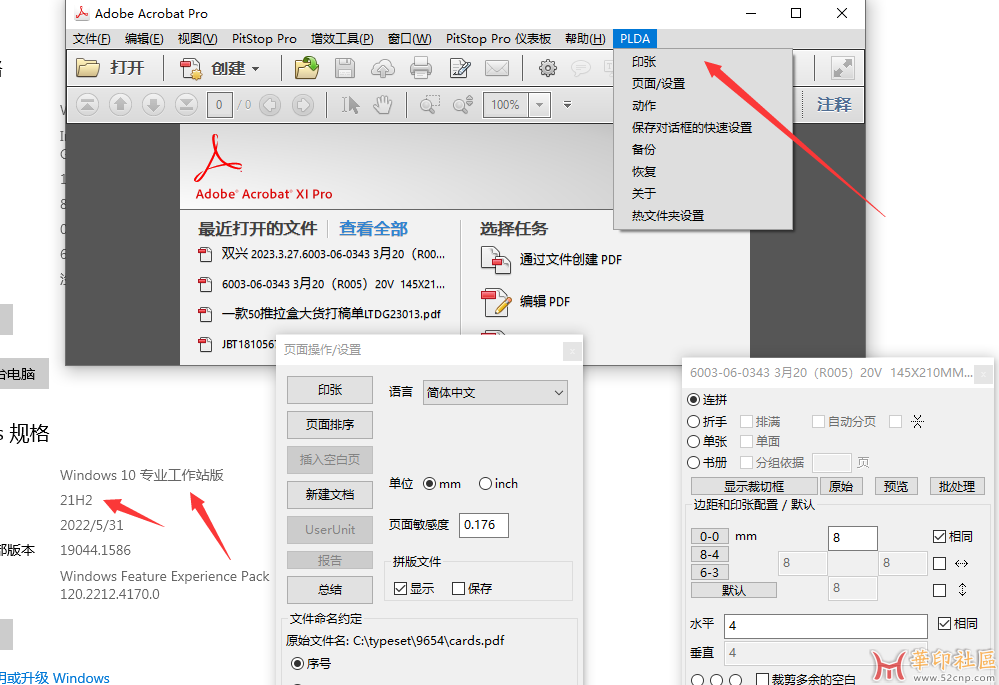Open the toolbar customize options arrow

(x=567, y=105)
